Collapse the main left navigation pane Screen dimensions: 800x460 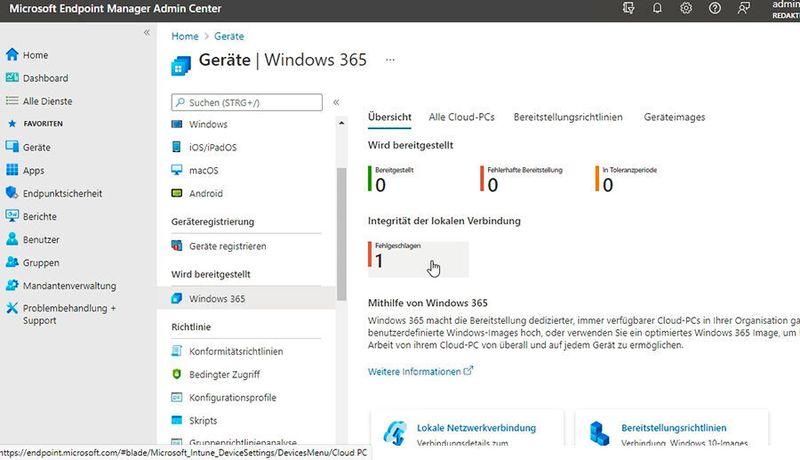pos(147,33)
